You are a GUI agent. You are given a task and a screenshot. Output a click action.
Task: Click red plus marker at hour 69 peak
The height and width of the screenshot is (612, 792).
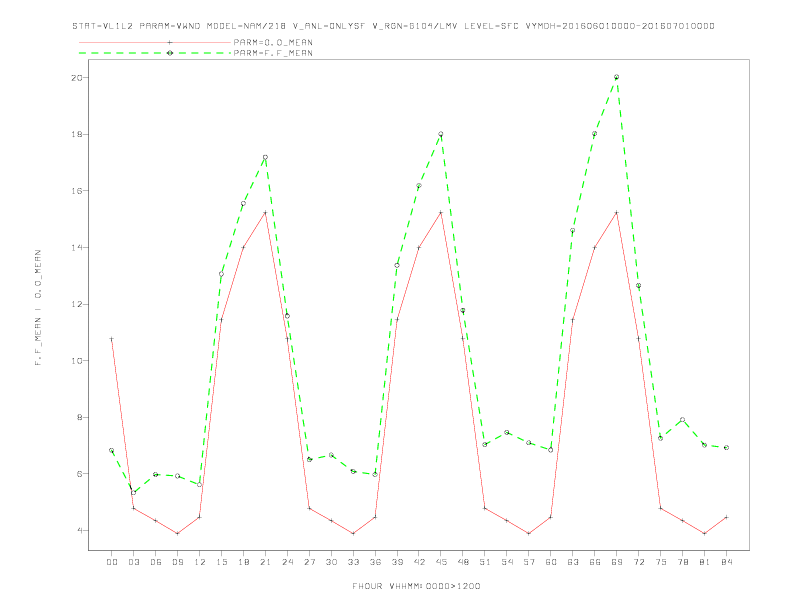617,213
